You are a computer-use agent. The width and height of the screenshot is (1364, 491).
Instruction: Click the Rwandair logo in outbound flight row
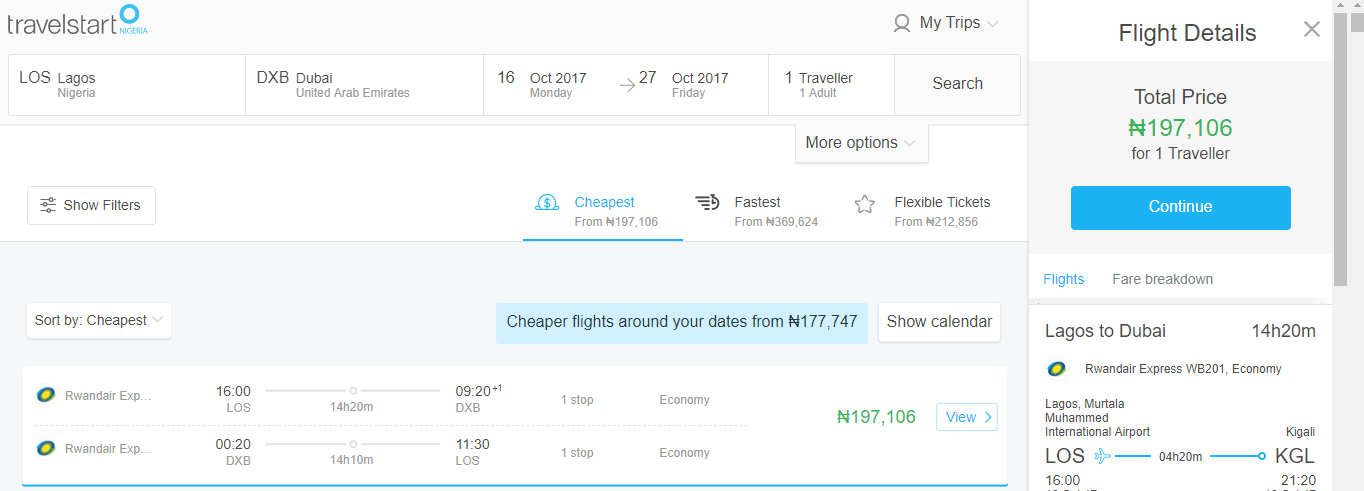pos(45,395)
